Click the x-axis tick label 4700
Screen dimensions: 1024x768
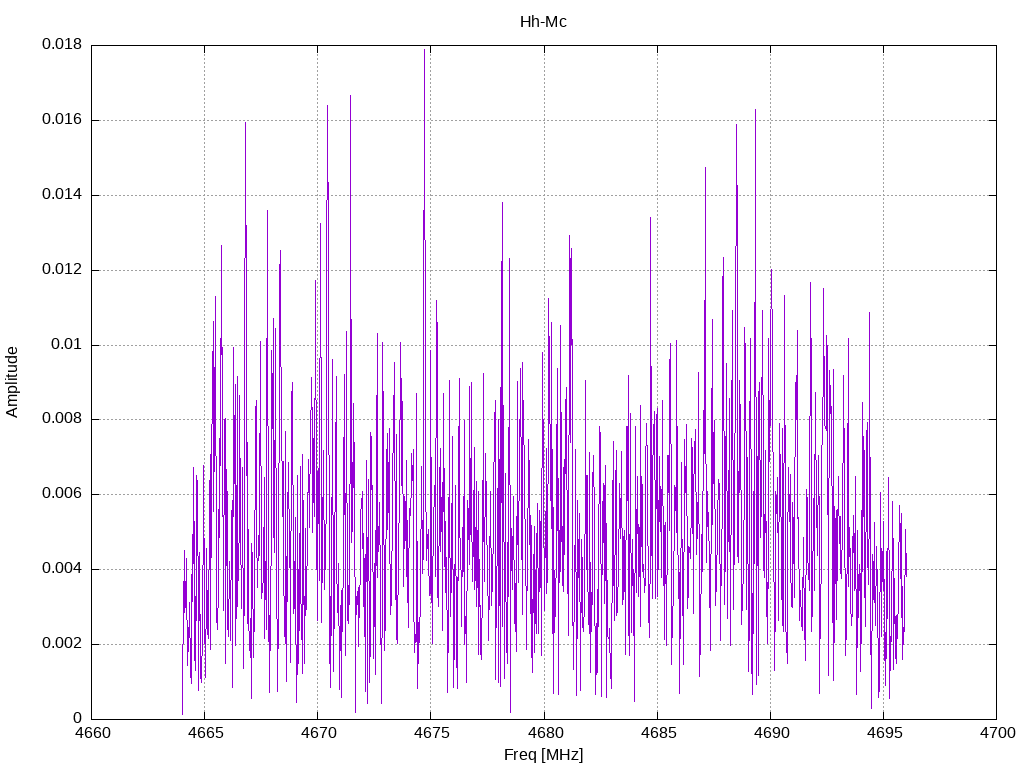(997, 733)
